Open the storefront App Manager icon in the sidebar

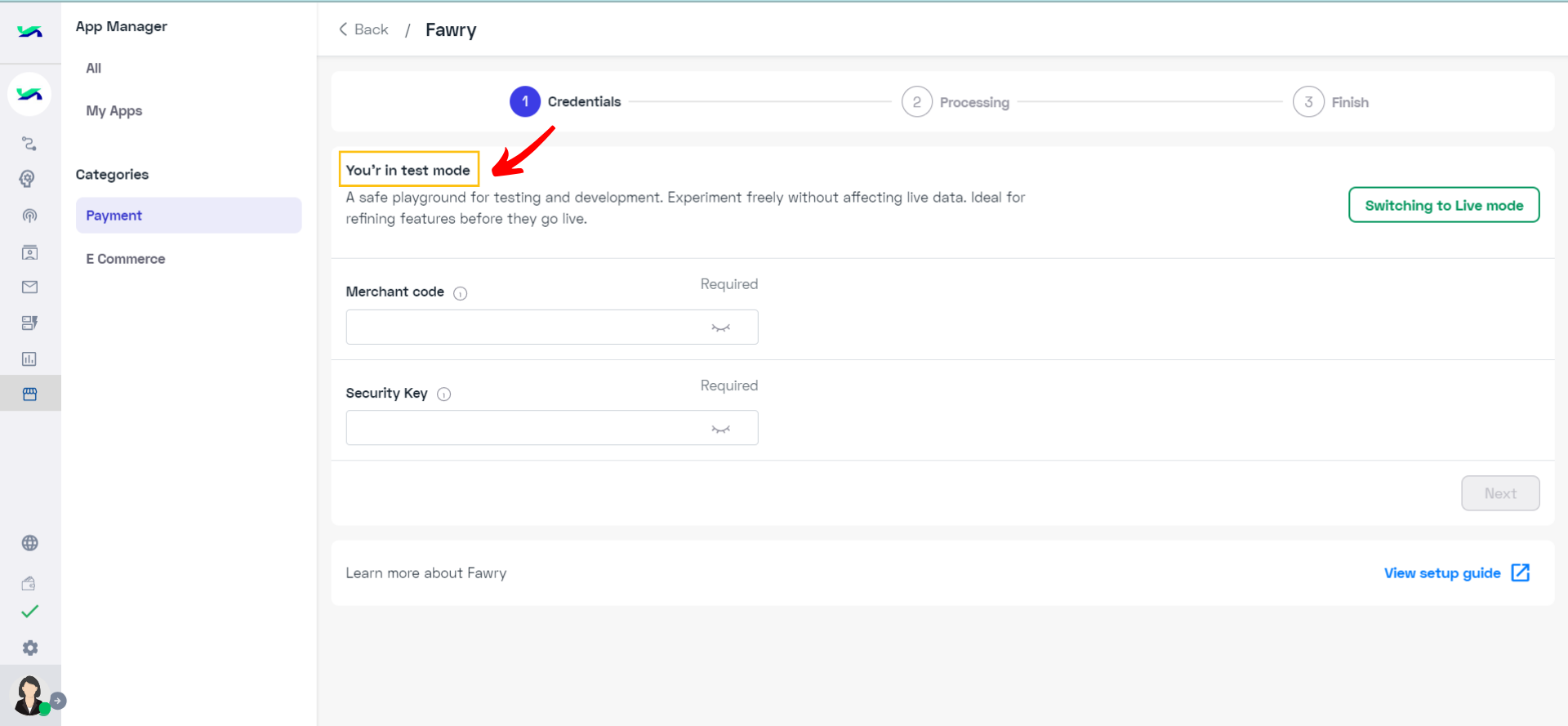coord(30,394)
